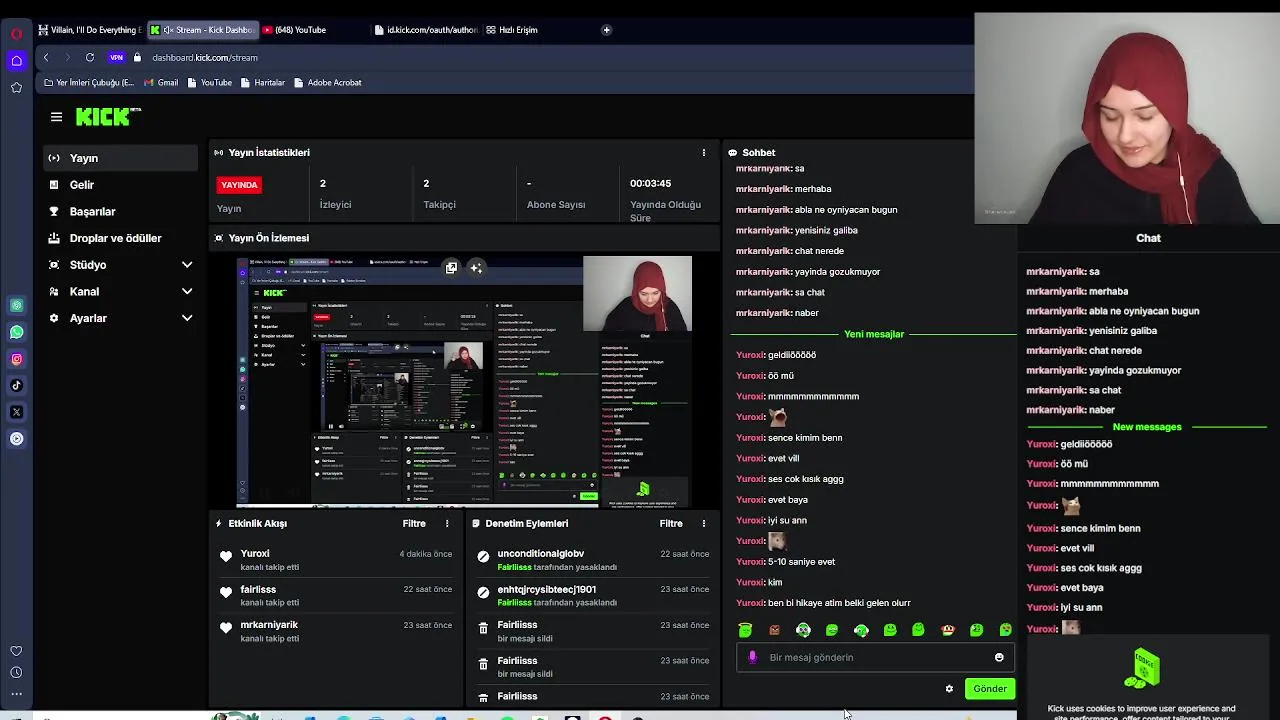1280x720 pixels.
Task: Open the Haritalar bookmark
Action: click(263, 83)
